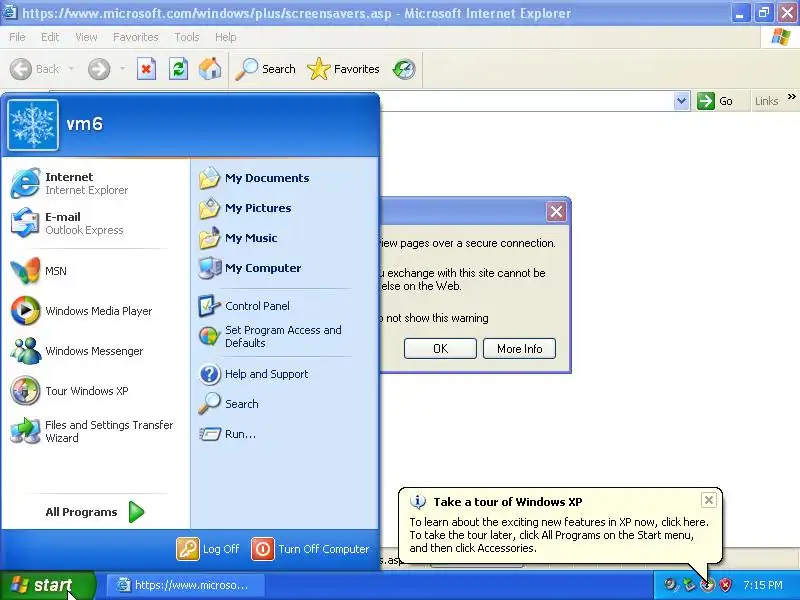Viewport: 800px width, 600px height.
Task: Open the Tools menu
Action: [187, 37]
